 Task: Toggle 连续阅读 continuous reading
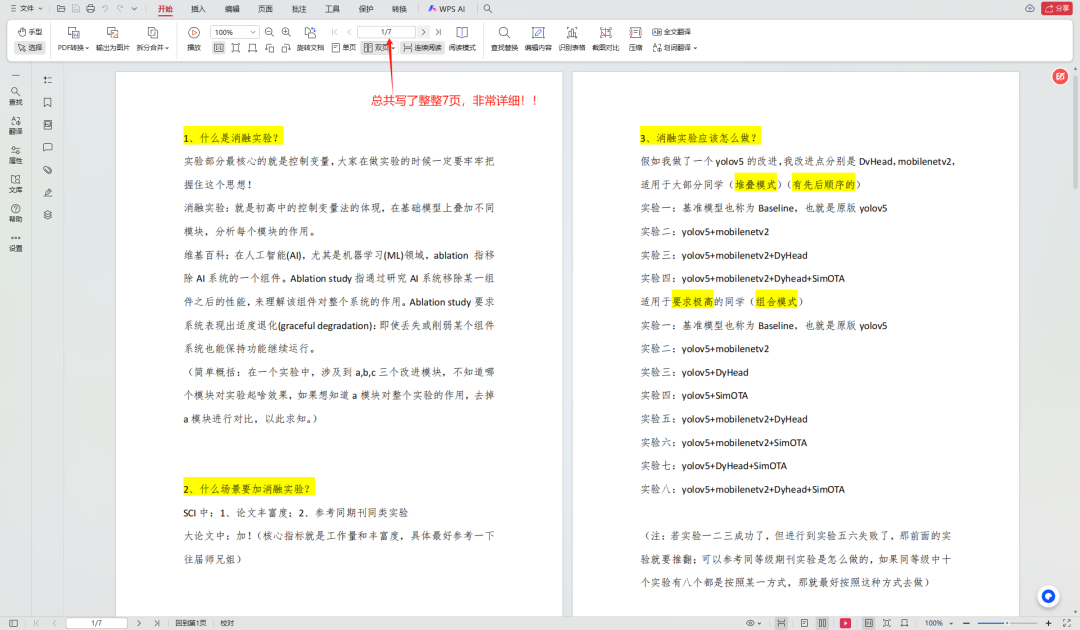pos(422,48)
